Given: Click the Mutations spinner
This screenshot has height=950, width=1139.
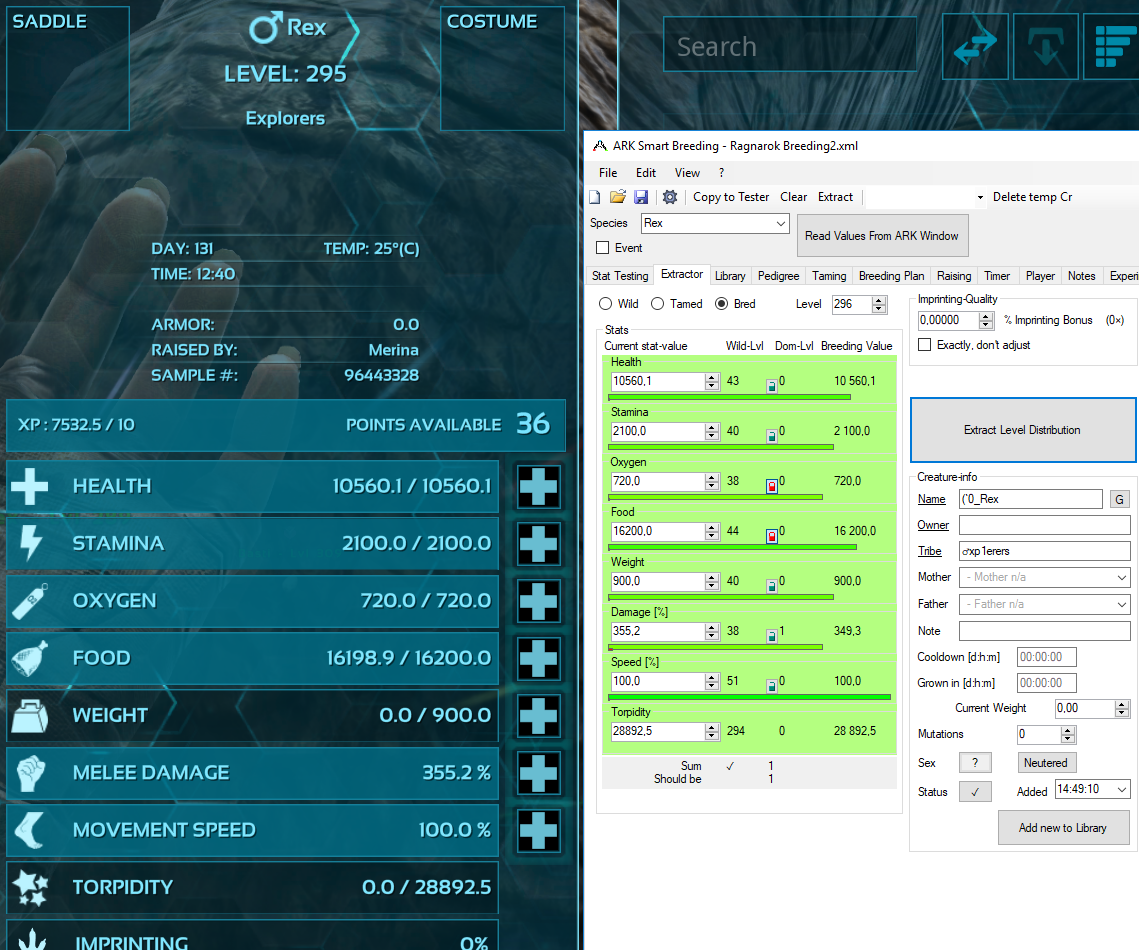Looking at the screenshot, I should (1068, 734).
